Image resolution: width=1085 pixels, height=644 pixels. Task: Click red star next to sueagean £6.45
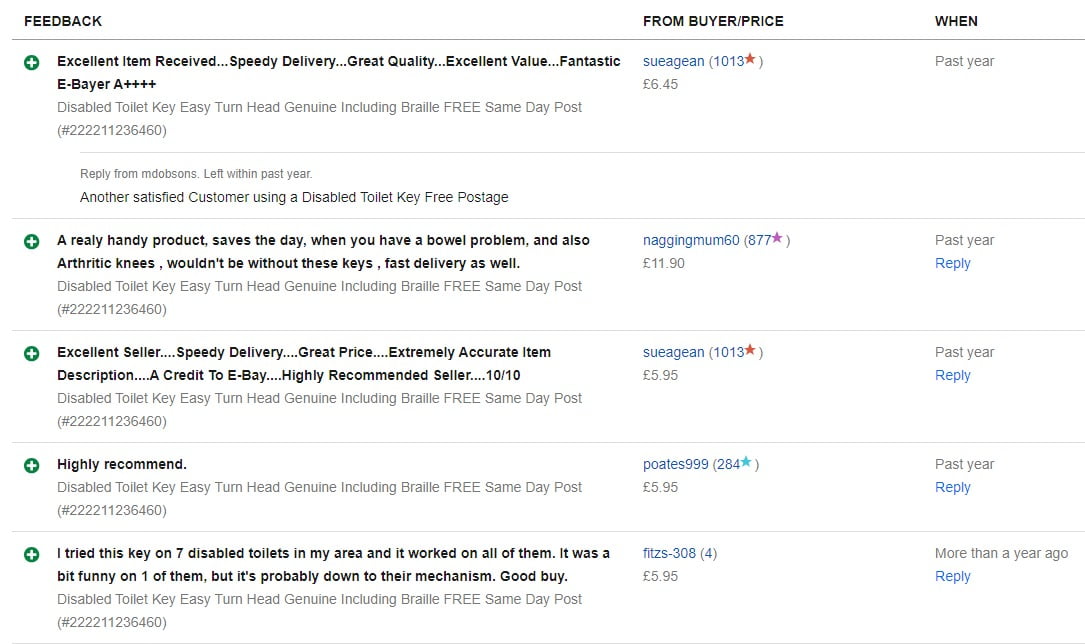[750, 60]
